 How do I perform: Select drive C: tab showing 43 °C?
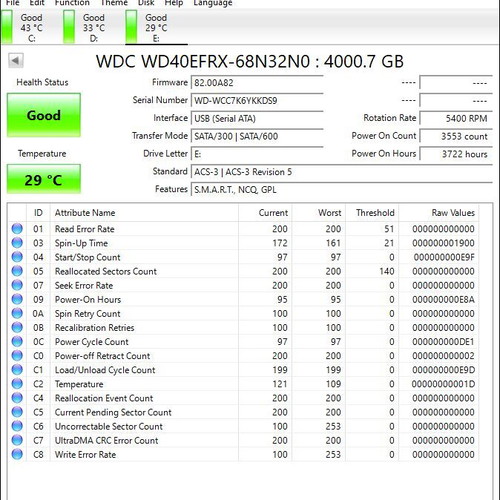coord(31,27)
